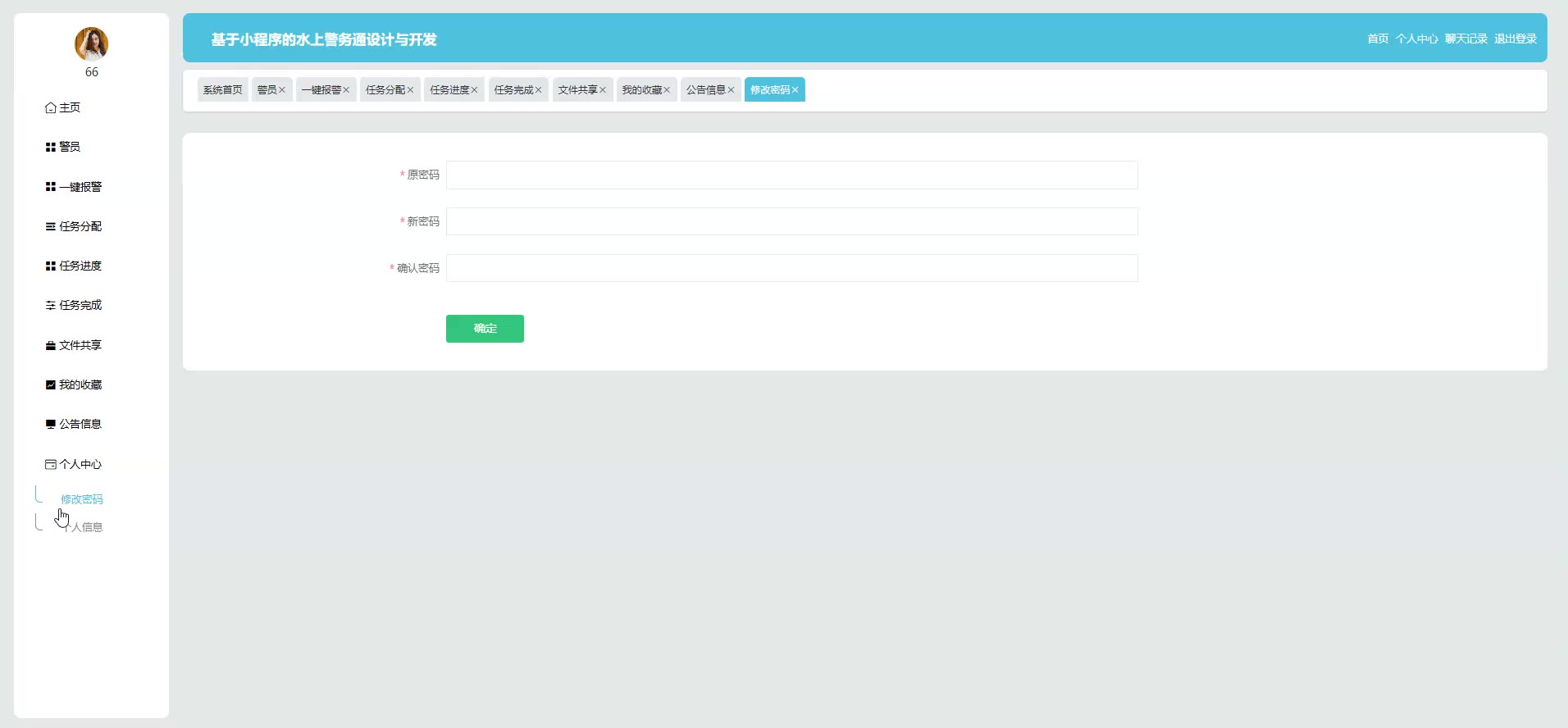Screen dimensions: 1568x728
Task: Click the 首页 link in header
Action: click(1378, 39)
